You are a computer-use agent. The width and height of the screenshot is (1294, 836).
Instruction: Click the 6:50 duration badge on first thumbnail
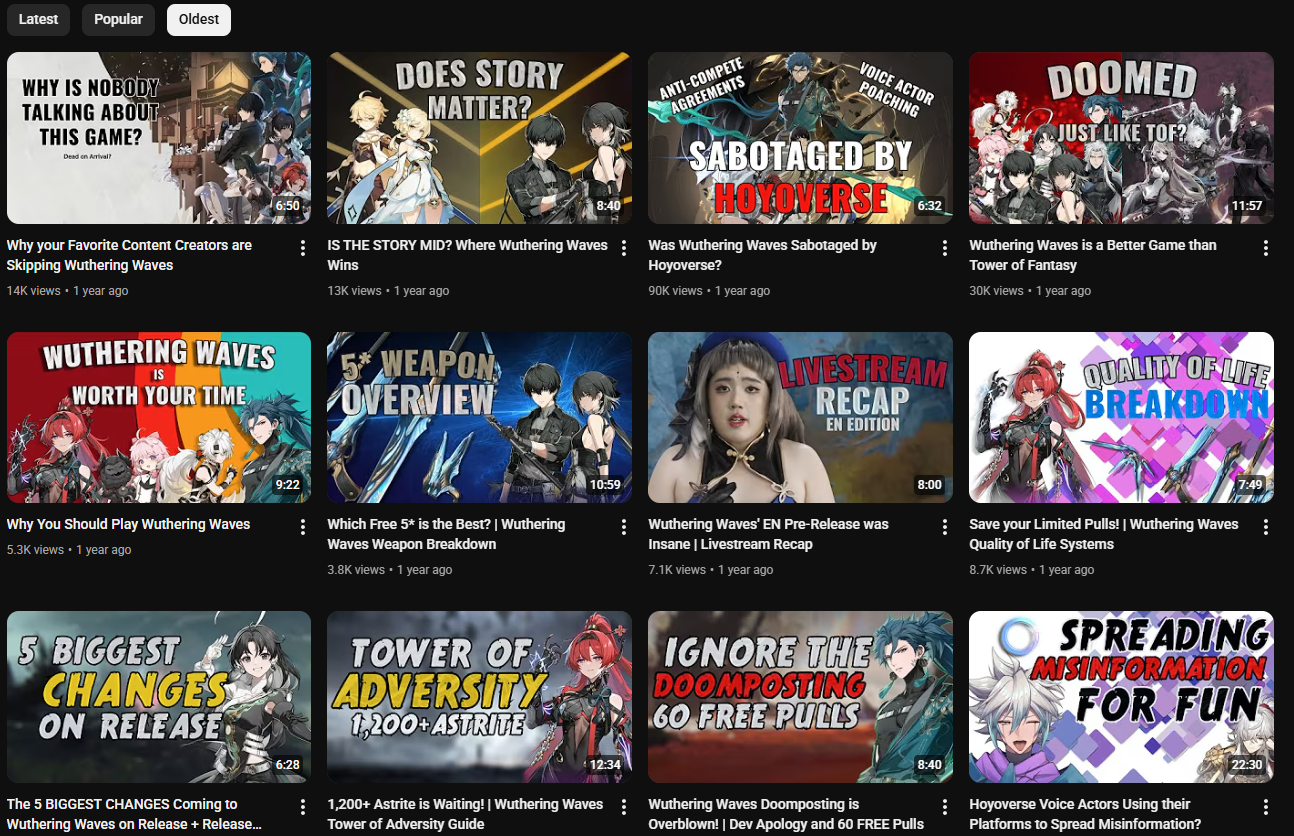(288, 206)
